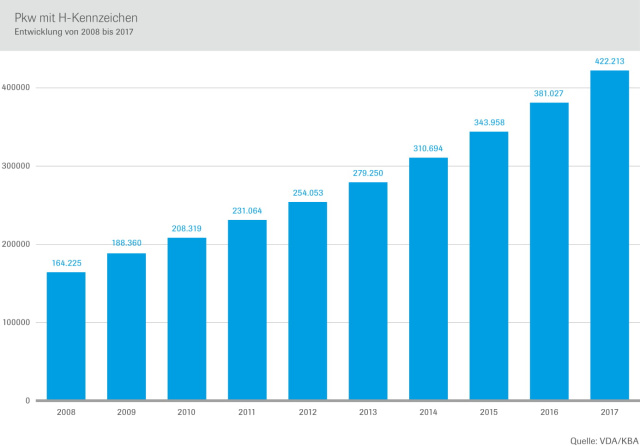Select the 2009 label on the x-axis
Viewport: 640px width, 446px height.
coord(126,411)
